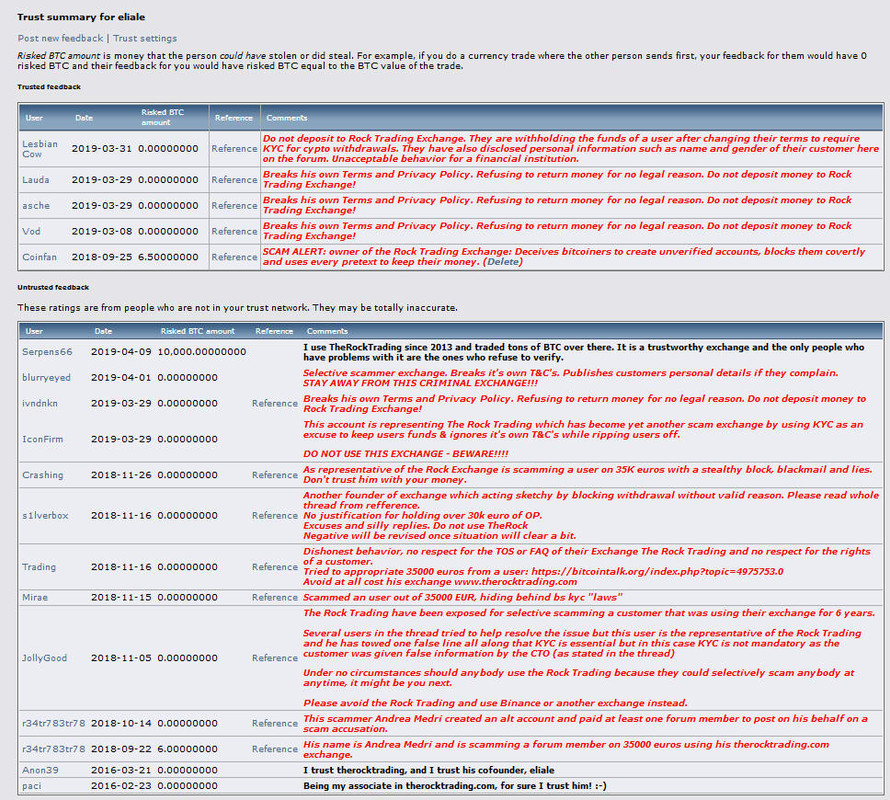Open the bitcointalk.org topic URL in Trading's comment
The image size is (890, 800).
(657, 572)
